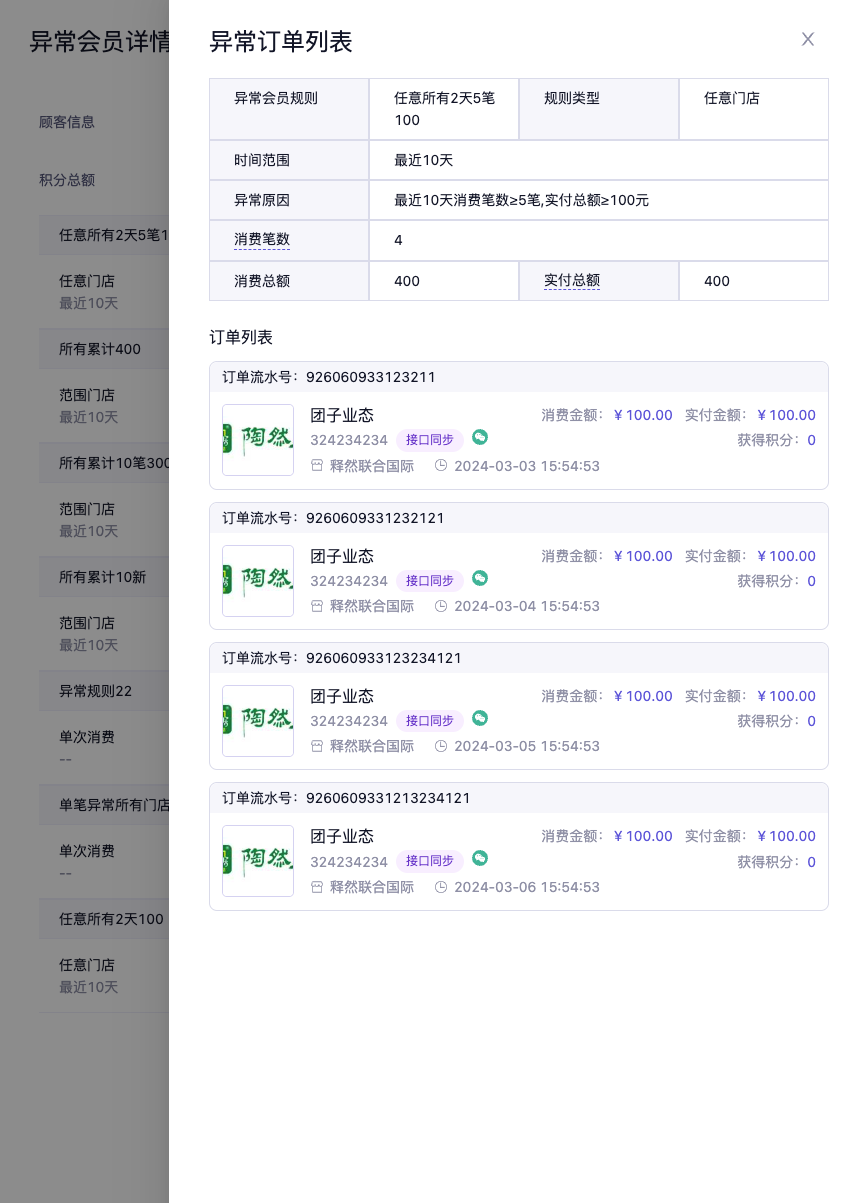
Task: Click WeChat icon on order dated 2024-03-03
Action: (480, 438)
